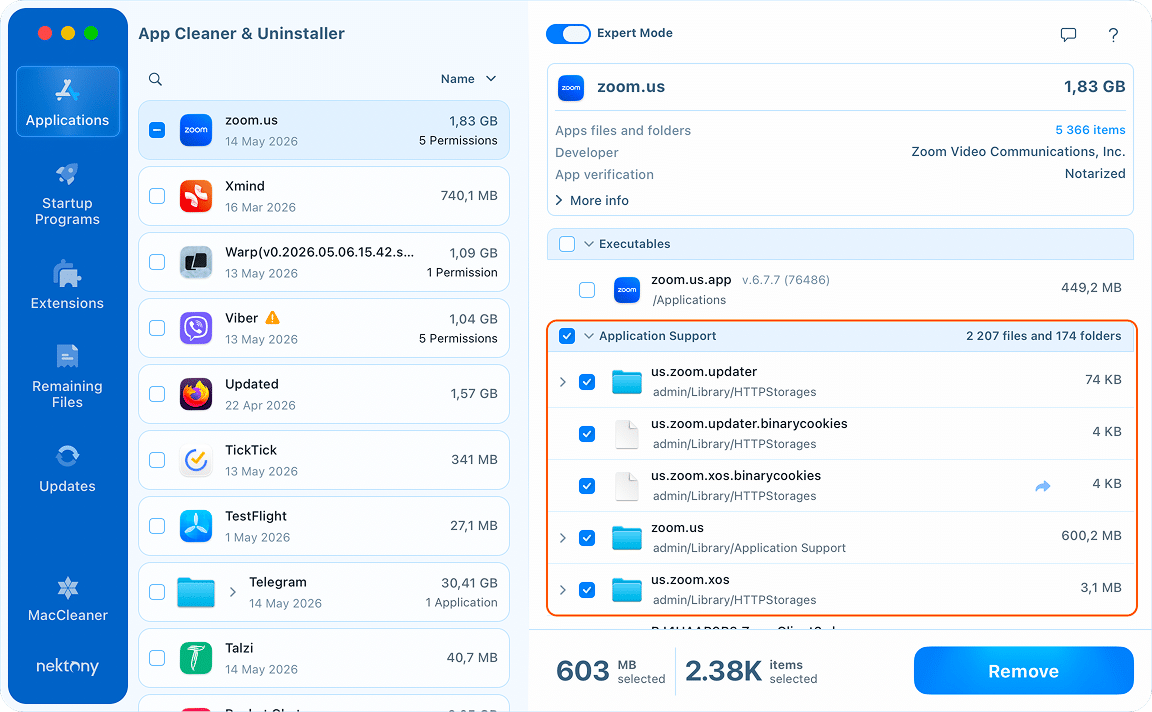Open Startup Programs in sidebar
The height and width of the screenshot is (712, 1152).
pyautogui.click(x=68, y=194)
